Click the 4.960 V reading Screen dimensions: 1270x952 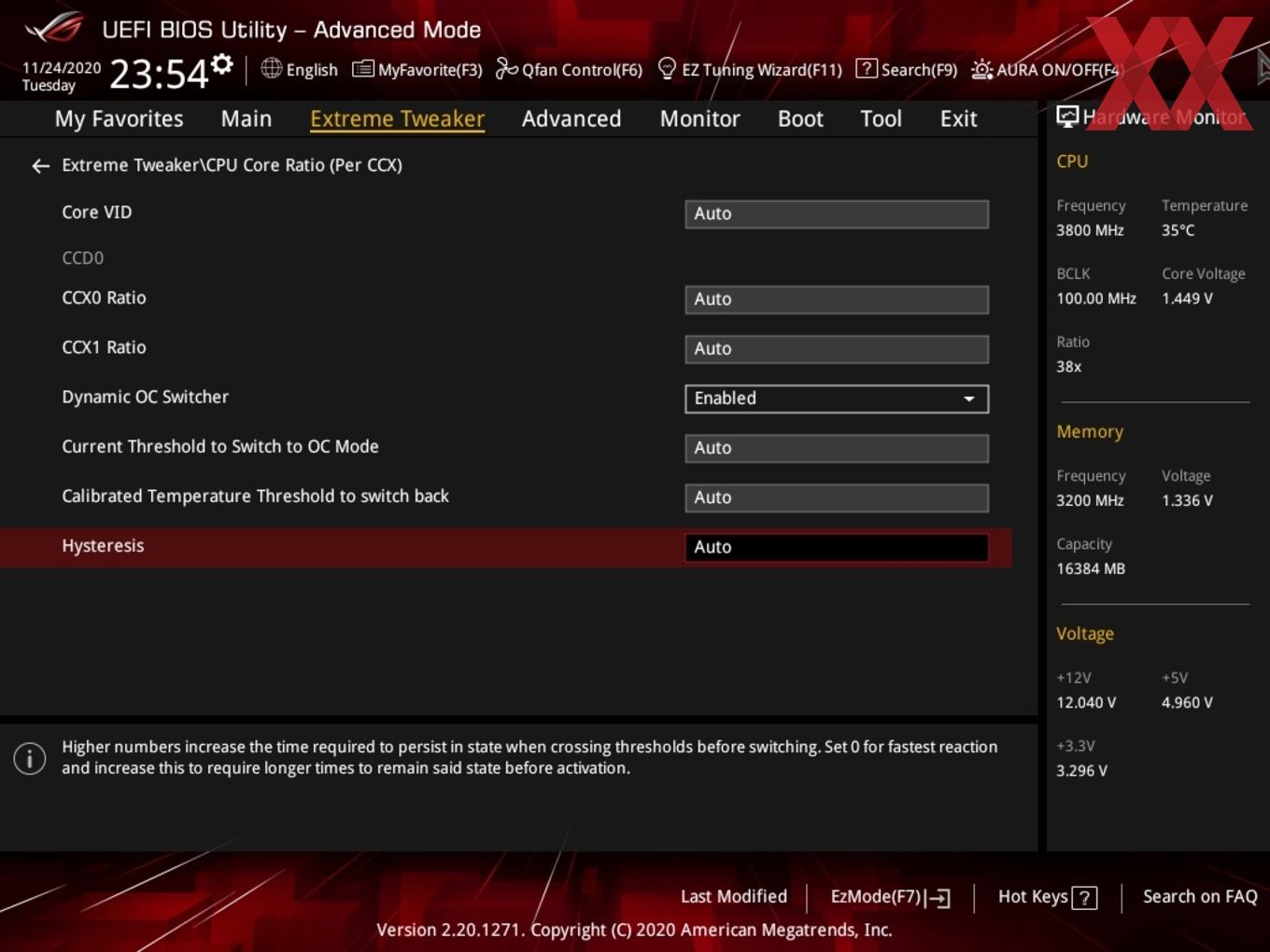(1187, 702)
